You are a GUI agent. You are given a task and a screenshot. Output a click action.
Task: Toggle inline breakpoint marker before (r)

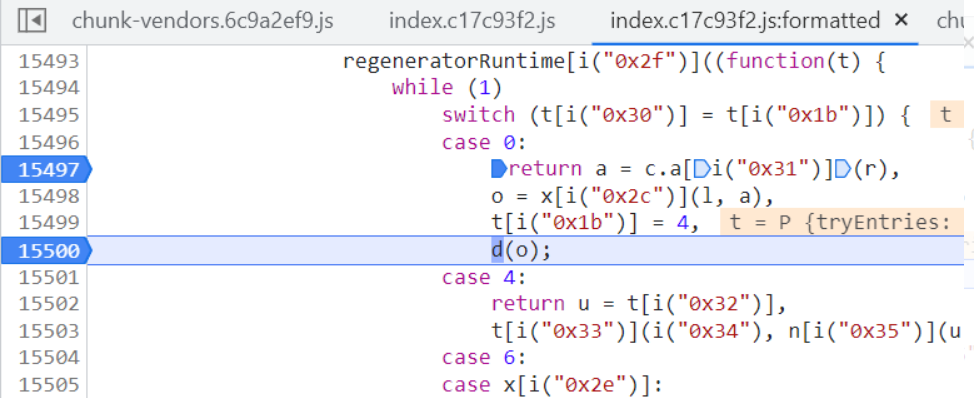844,169
